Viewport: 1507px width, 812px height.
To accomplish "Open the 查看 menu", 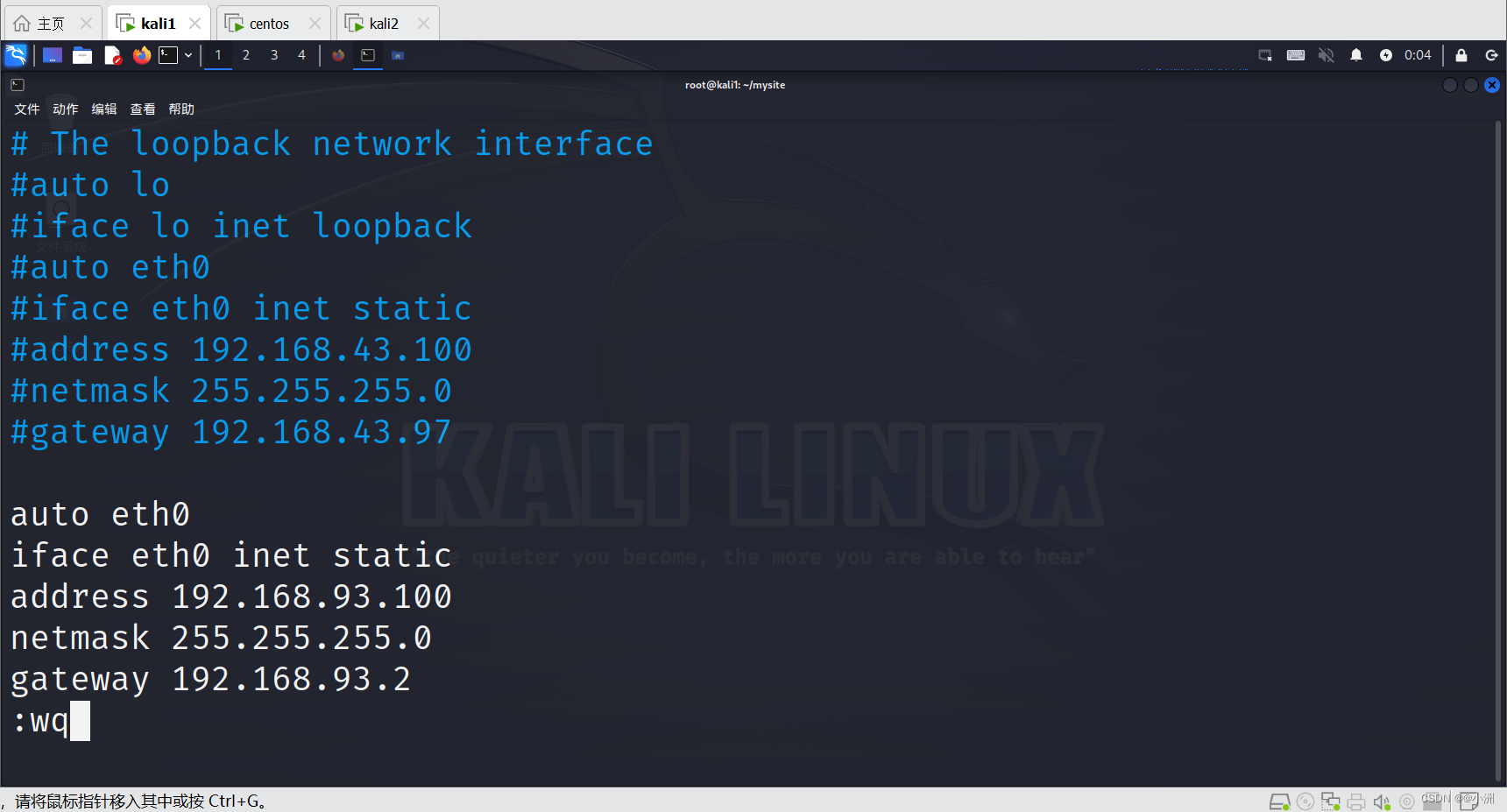I will 142,109.
